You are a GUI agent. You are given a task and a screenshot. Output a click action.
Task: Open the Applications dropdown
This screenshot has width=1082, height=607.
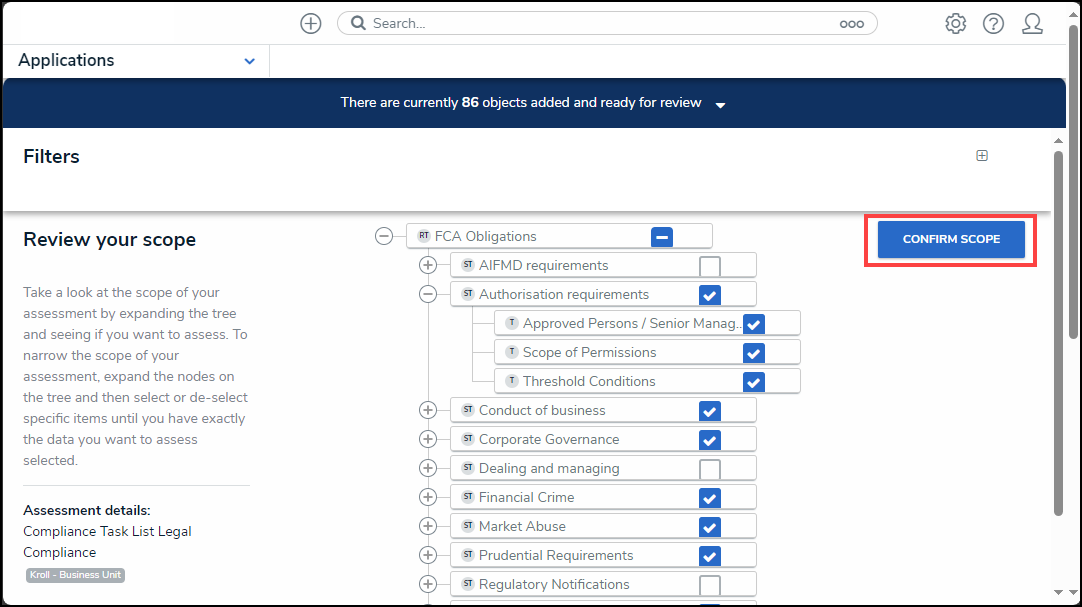pyautogui.click(x=249, y=61)
